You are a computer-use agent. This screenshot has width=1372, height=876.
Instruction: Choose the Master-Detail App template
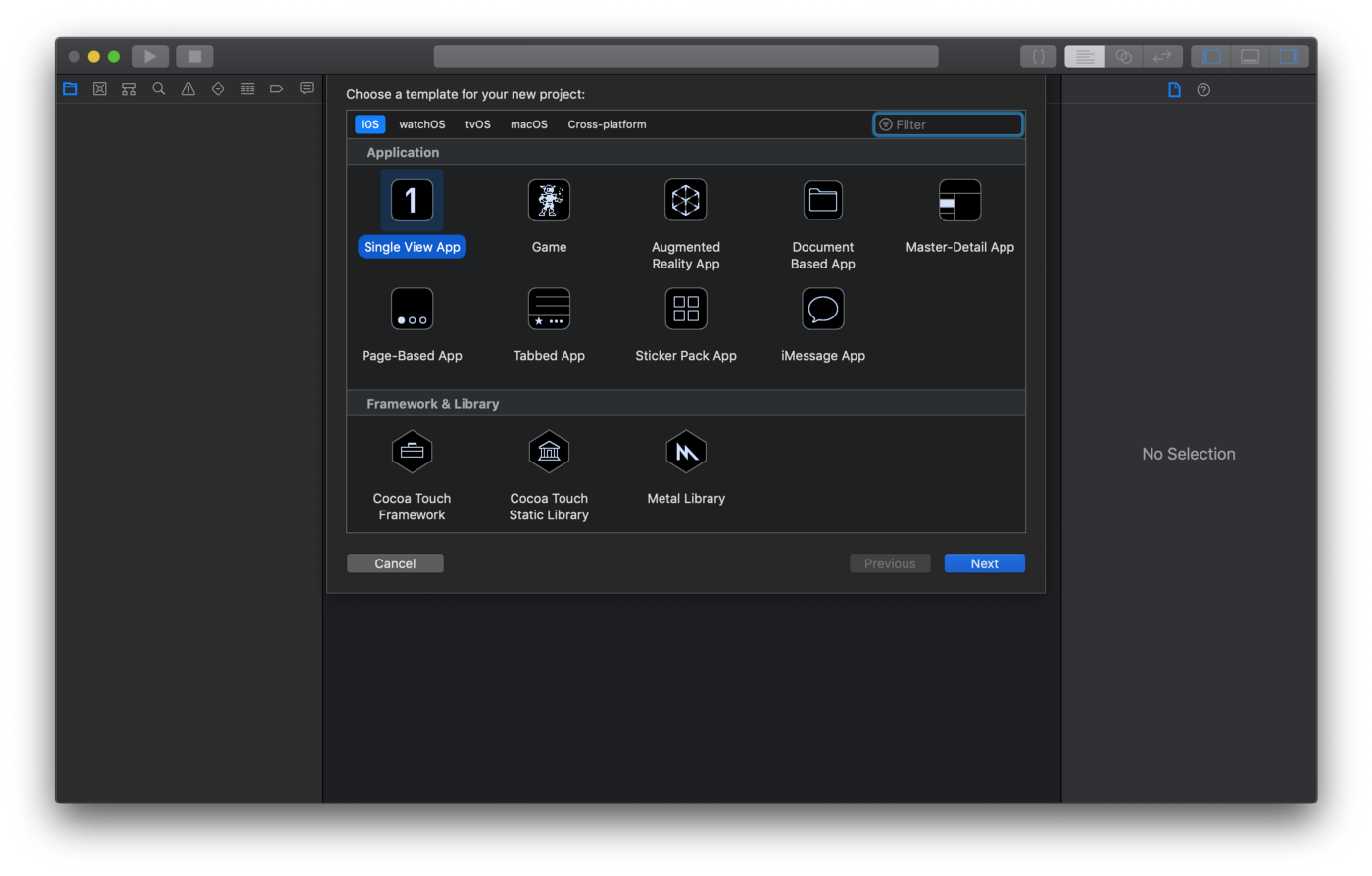click(x=960, y=215)
